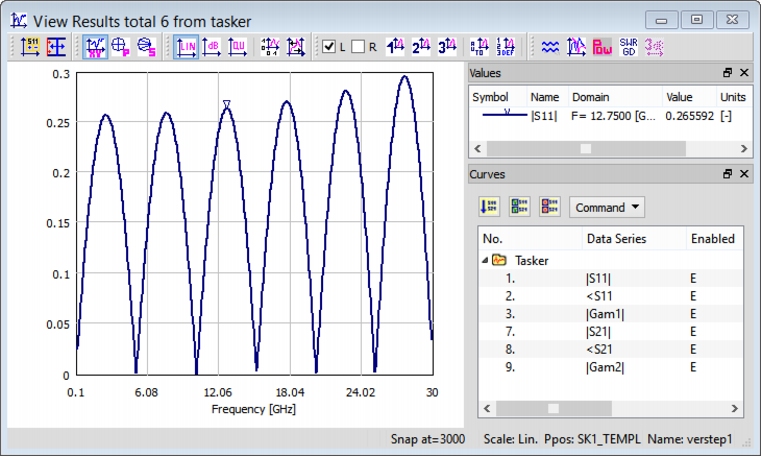Toggle Enabled 'E' for <S21 row

693,349
